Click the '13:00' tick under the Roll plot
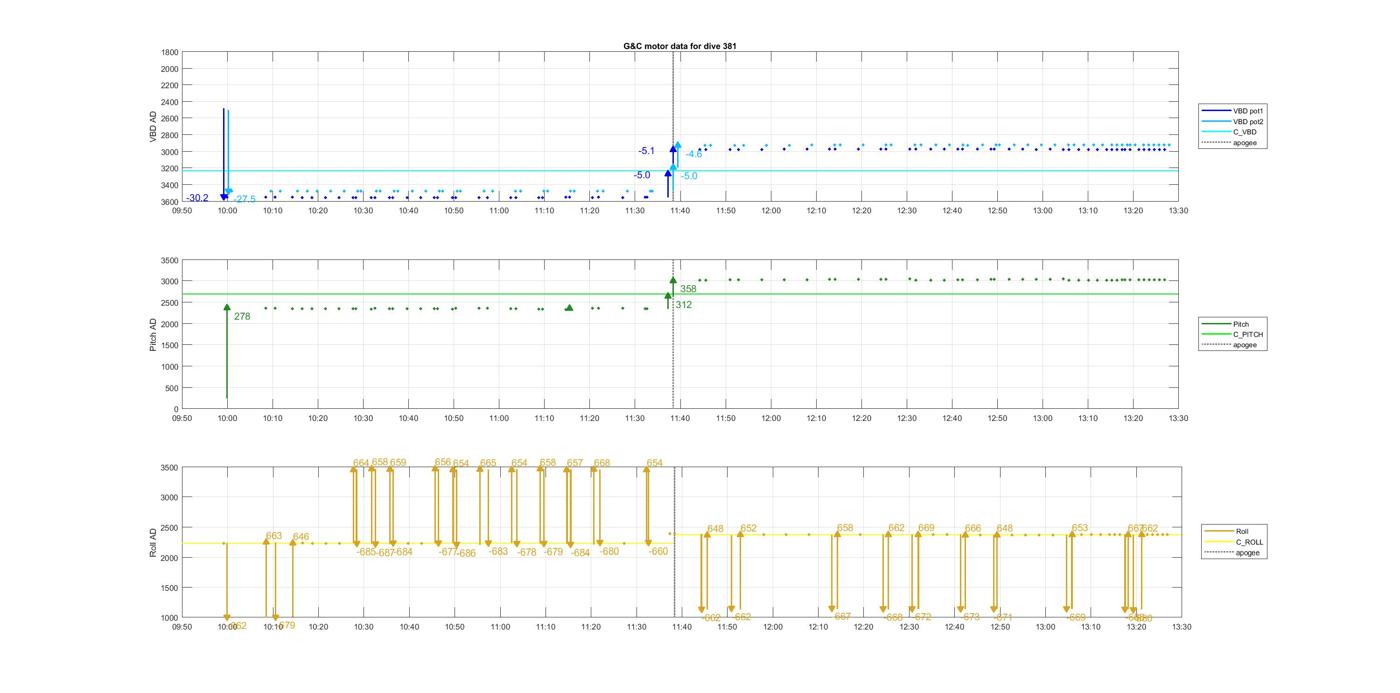 point(1044,627)
